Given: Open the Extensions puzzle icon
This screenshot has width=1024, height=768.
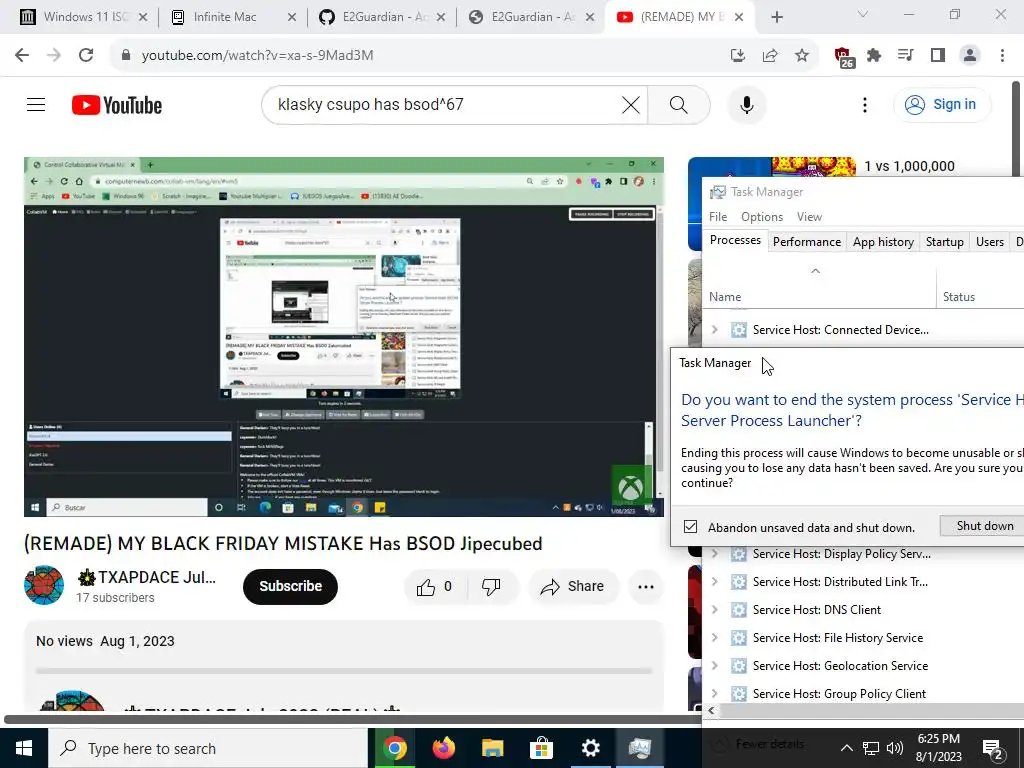Looking at the screenshot, I should point(874,56).
